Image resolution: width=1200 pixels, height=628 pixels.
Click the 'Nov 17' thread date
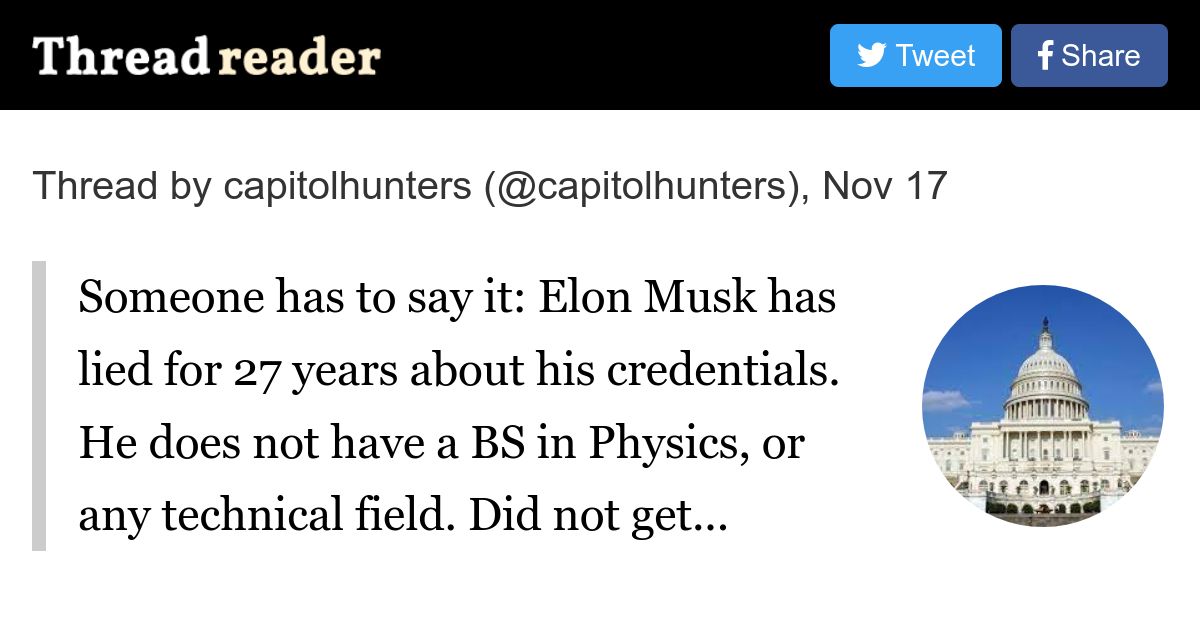click(x=884, y=186)
